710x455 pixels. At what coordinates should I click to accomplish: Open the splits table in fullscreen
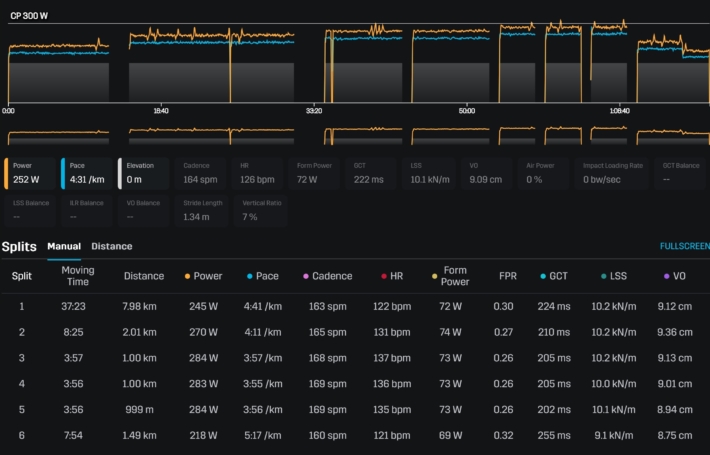[x=683, y=246]
